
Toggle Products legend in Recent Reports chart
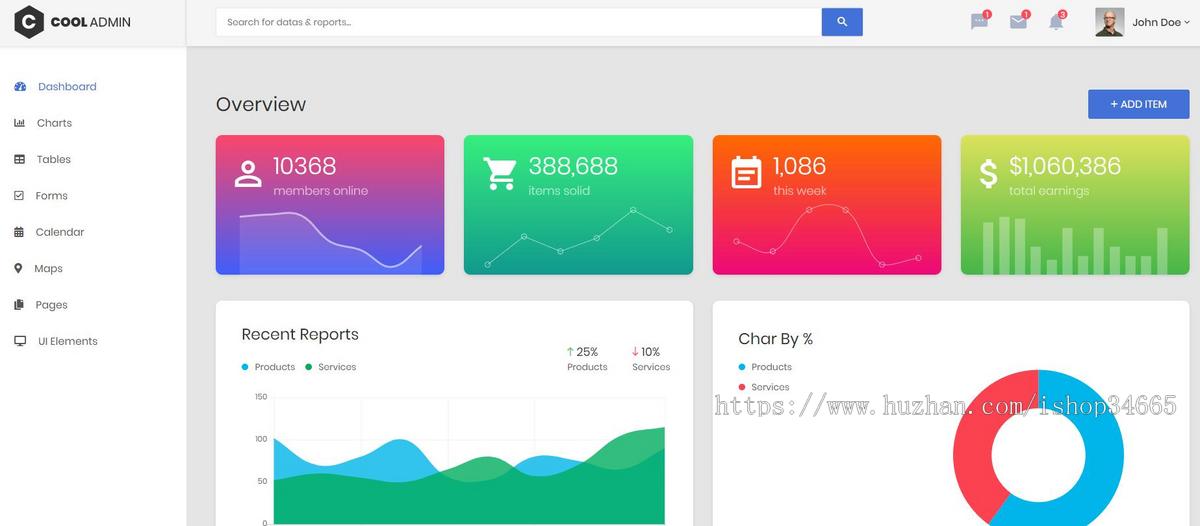point(268,367)
